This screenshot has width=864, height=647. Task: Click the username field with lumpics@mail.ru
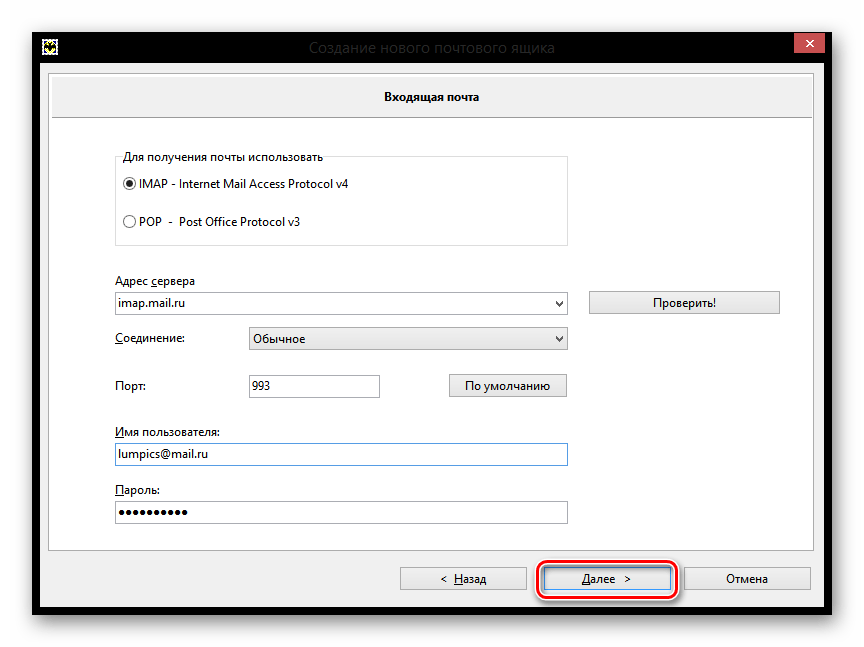click(341, 454)
